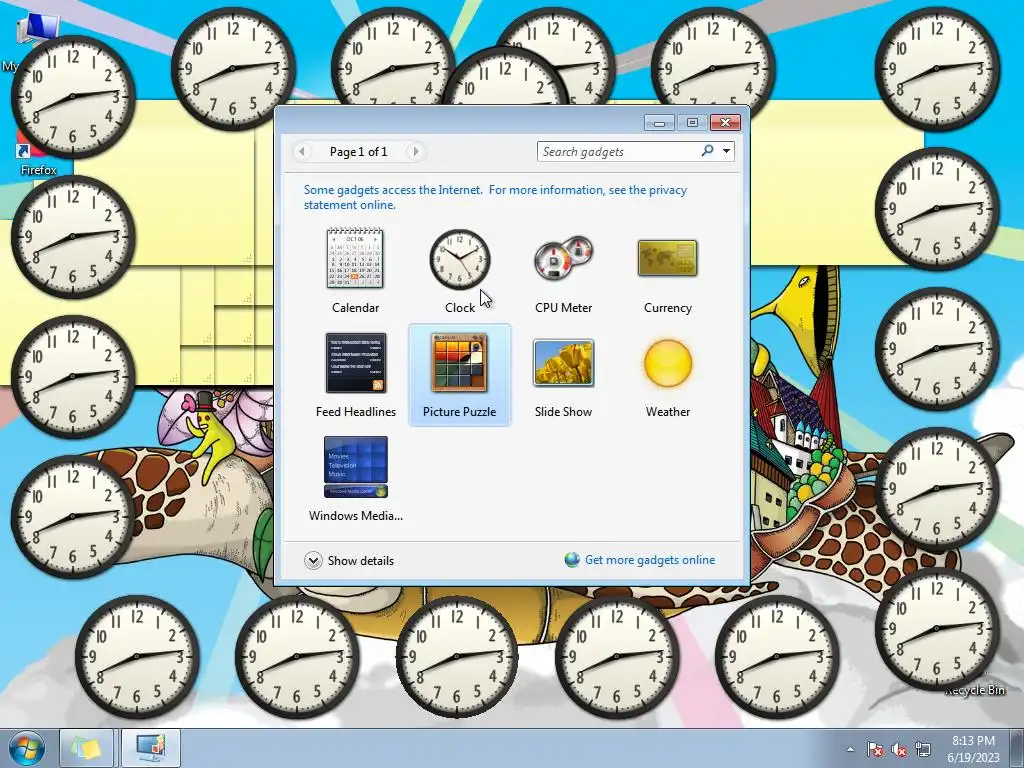Select the Picture Puzzle gadget icon
This screenshot has width=1024, height=768.
tap(459, 363)
